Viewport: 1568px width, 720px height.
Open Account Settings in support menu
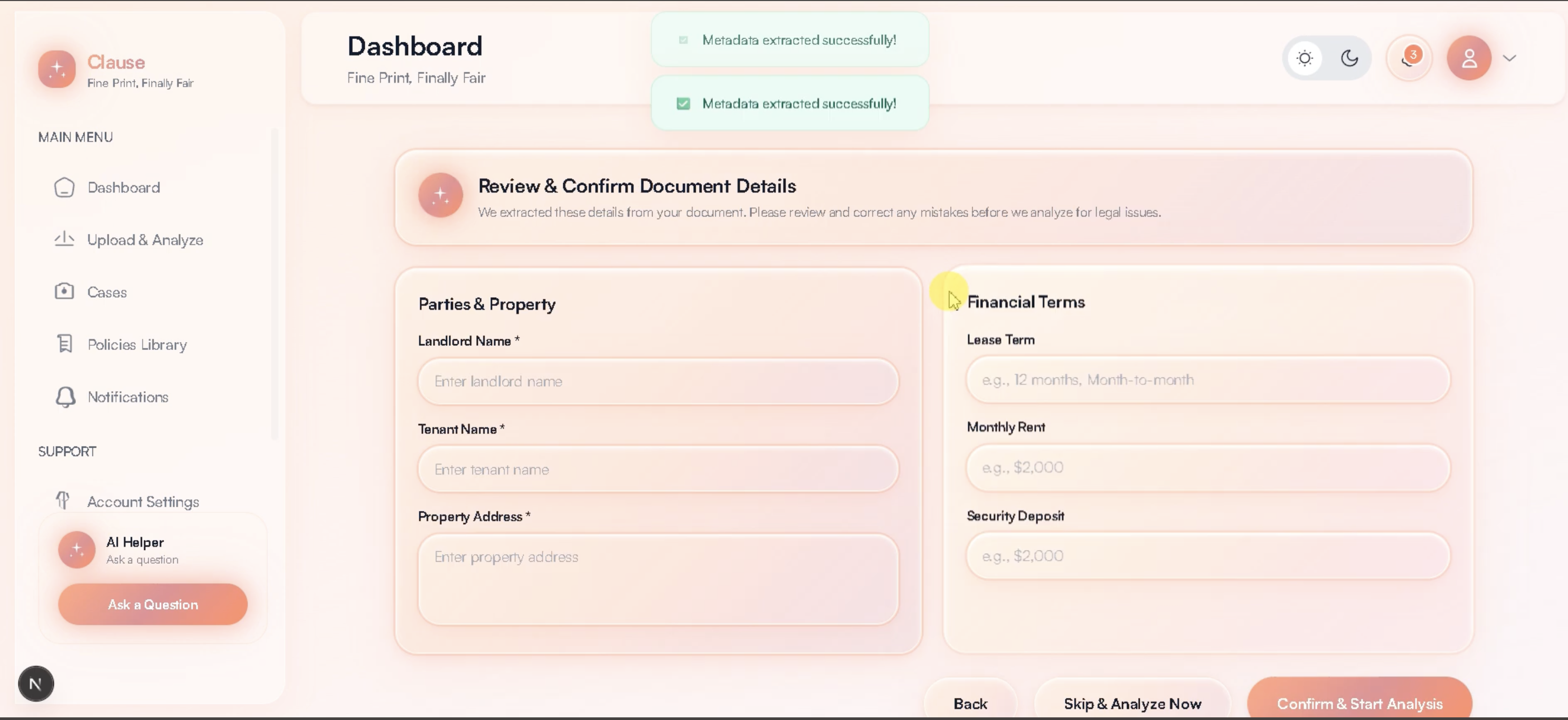pos(143,501)
